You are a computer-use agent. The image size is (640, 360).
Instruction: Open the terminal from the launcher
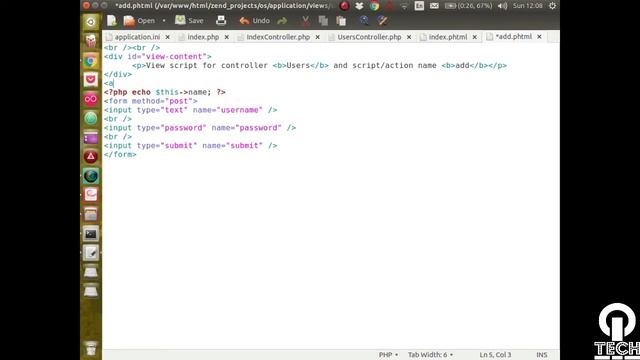[91, 234]
